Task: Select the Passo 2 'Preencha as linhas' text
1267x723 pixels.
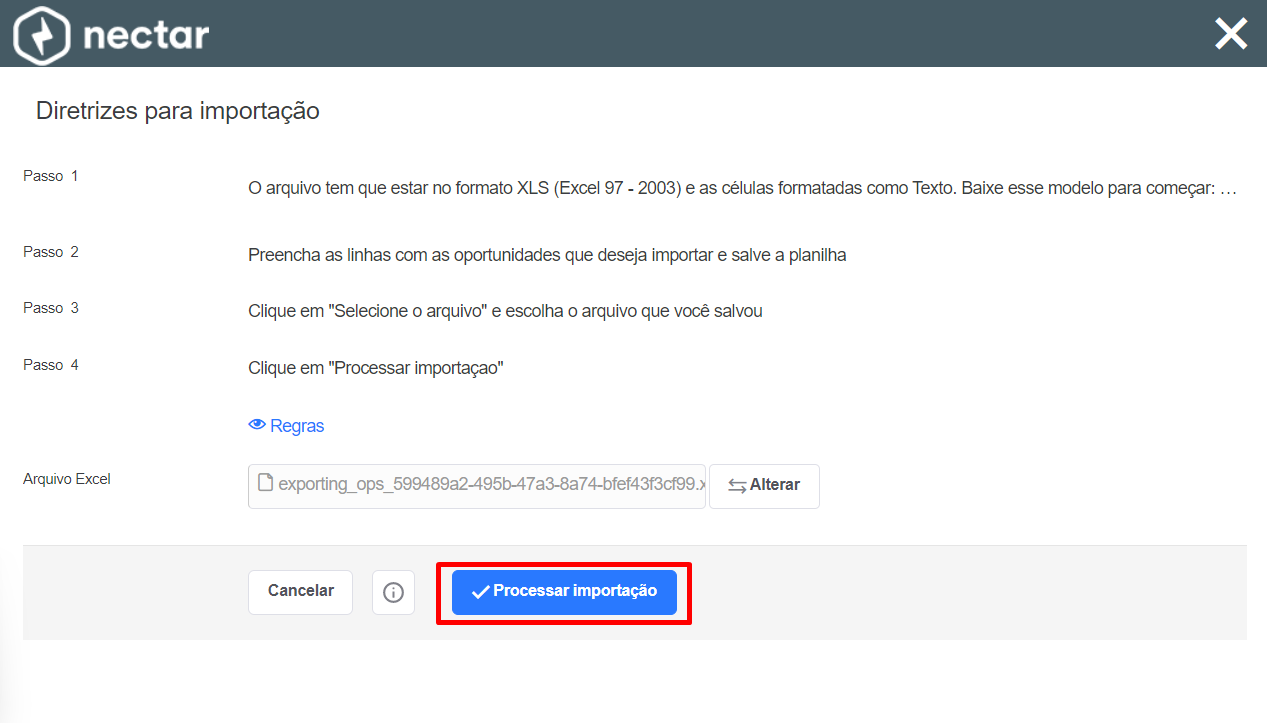Action: [547, 255]
